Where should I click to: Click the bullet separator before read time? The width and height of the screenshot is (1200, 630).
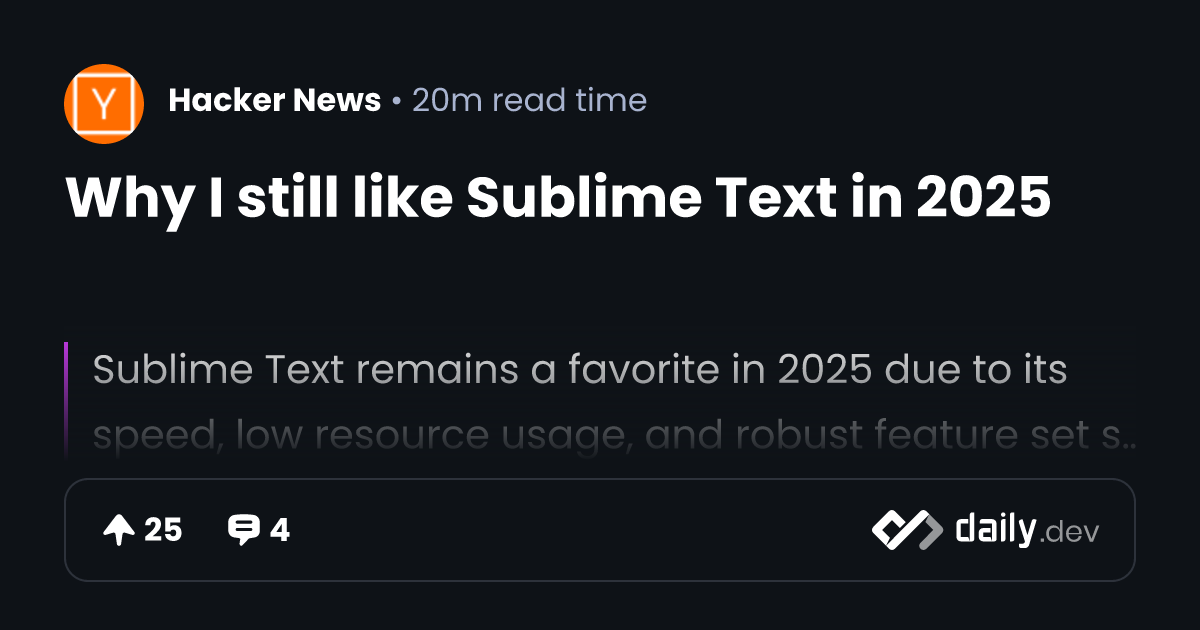(x=397, y=102)
